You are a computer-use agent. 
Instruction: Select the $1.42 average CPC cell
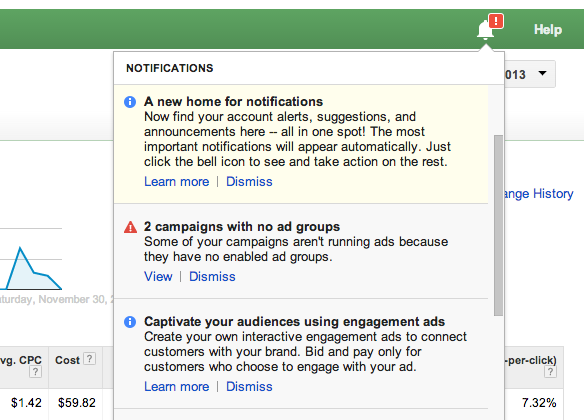pos(26,403)
